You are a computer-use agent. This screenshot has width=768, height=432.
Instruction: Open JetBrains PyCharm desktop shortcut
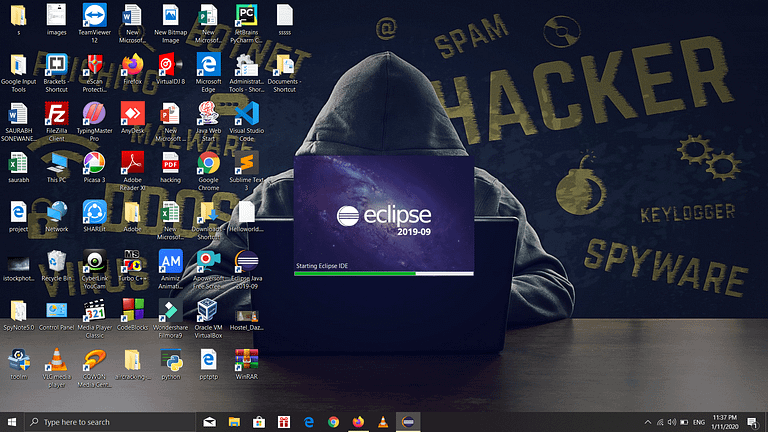click(246, 23)
